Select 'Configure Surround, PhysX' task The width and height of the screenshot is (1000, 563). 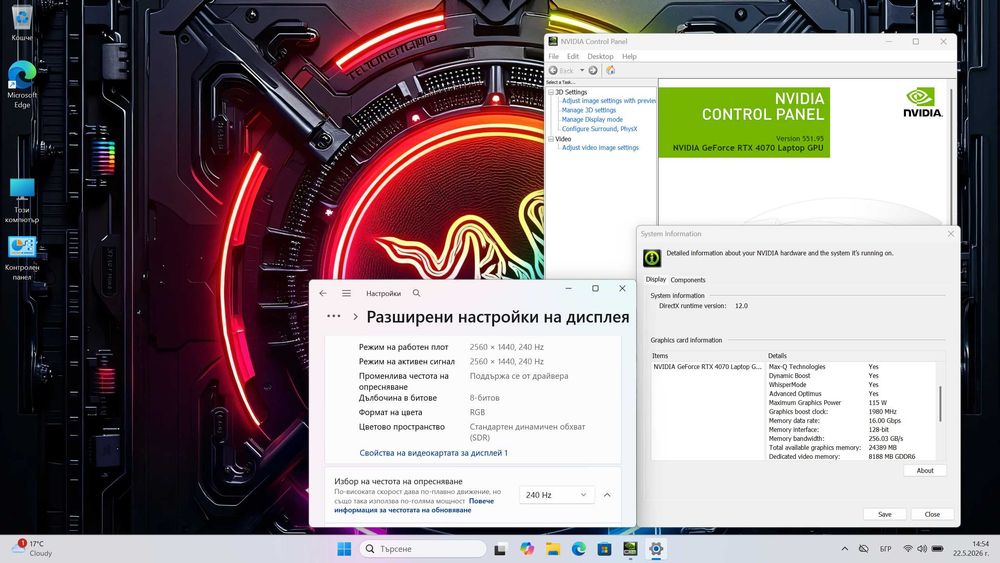tap(599, 129)
